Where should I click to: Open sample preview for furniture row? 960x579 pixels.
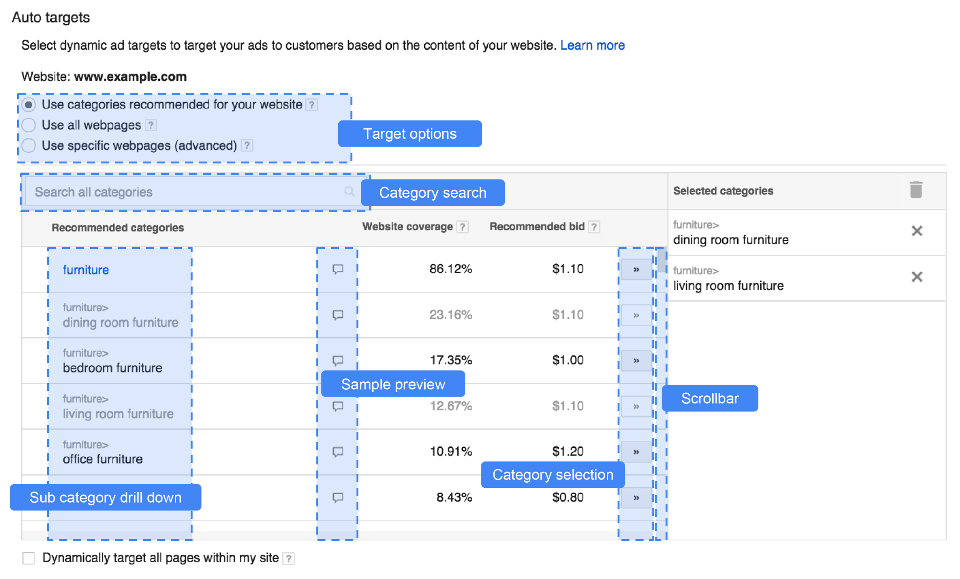coord(337,269)
